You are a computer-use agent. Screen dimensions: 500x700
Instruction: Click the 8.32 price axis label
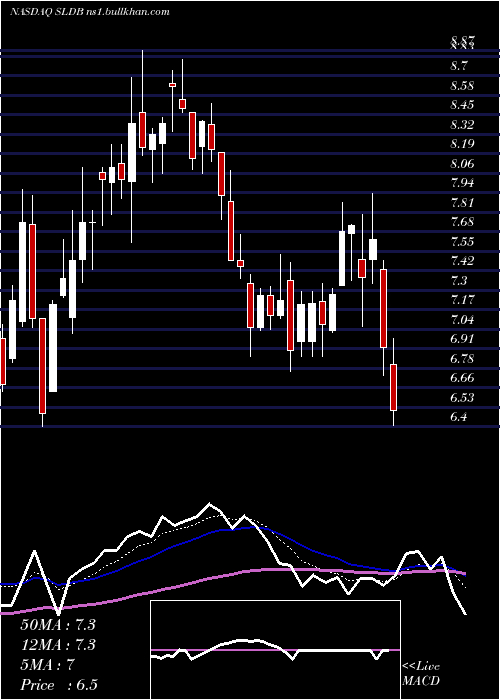click(462, 125)
